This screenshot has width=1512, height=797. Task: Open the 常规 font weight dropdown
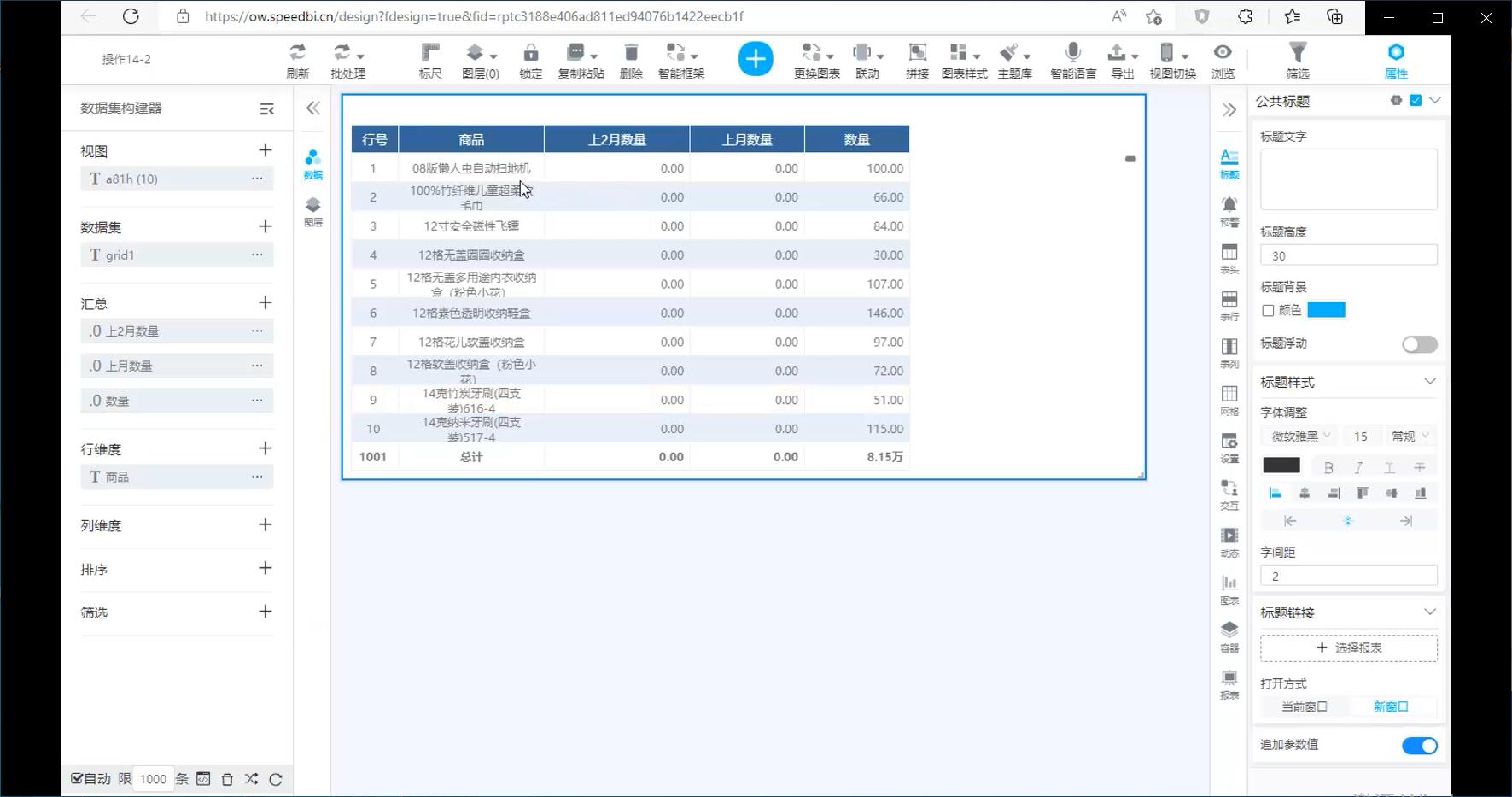pyautogui.click(x=1410, y=437)
